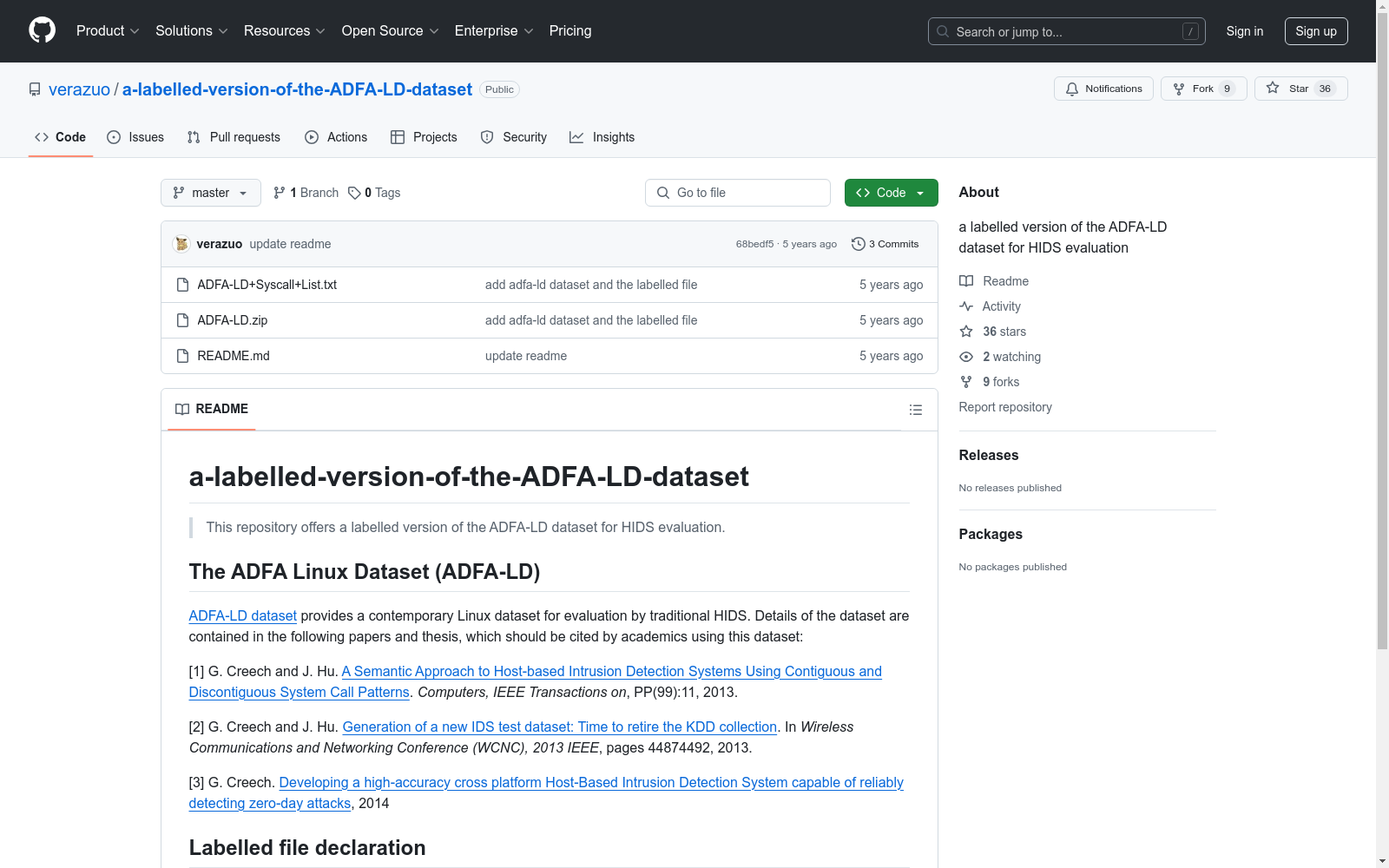
Task: Open the green Code dropdown button
Action: pyautogui.click(x=891, y=193)
